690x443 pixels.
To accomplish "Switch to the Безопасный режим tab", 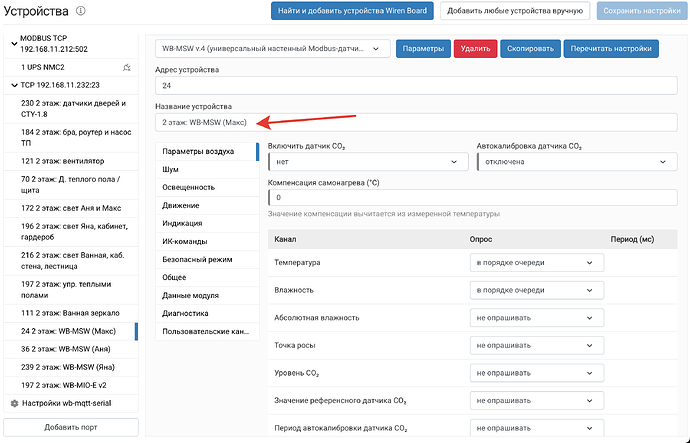I will pyautogui.click(x=207, y=260).
